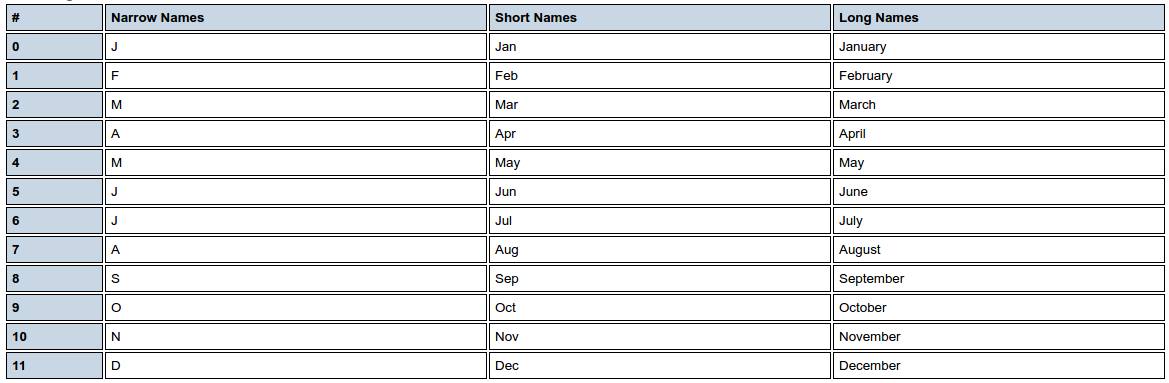This screenshot has height=383, width=1169.
Task: Click the Jul short name cell
Action: point(660,221)
